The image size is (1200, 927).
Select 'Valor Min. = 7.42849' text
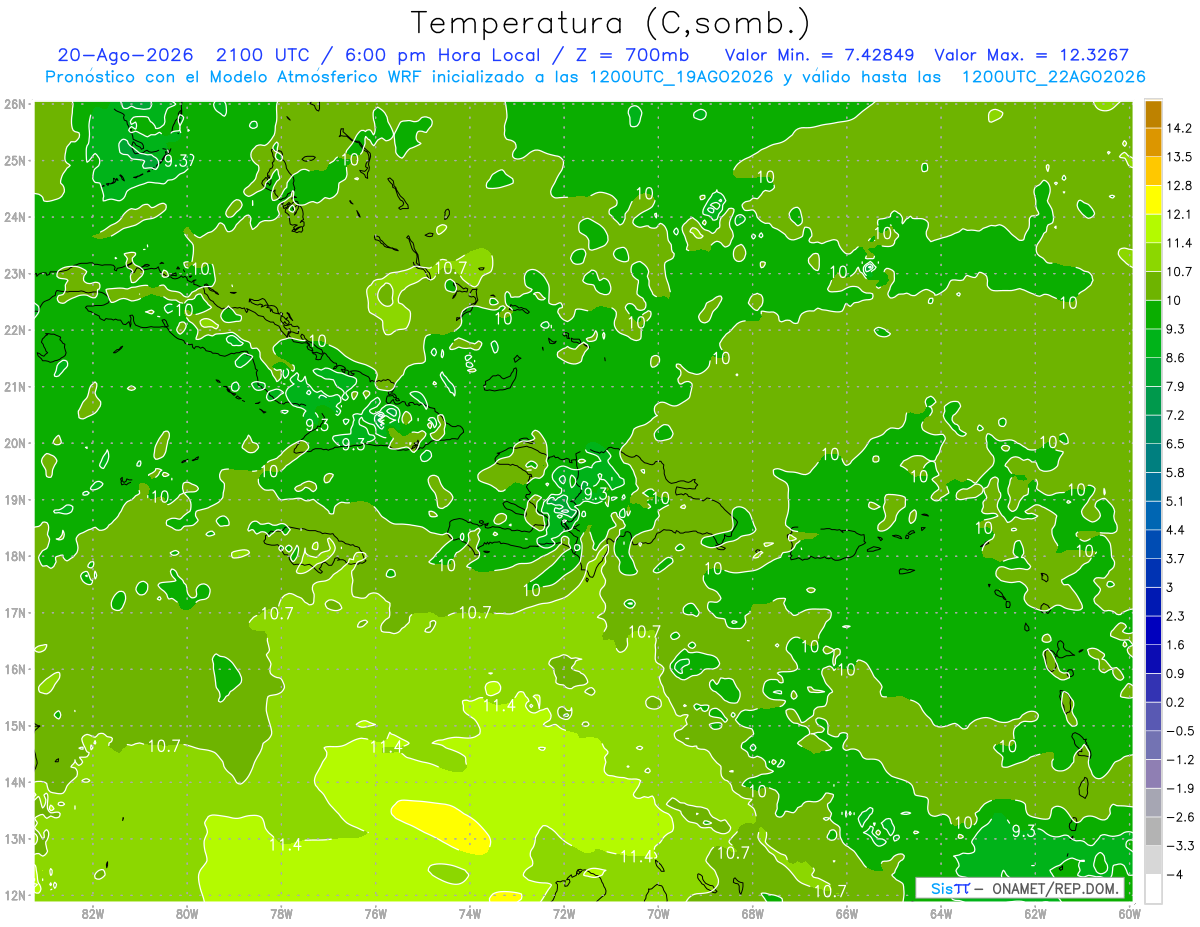(820, 54)
